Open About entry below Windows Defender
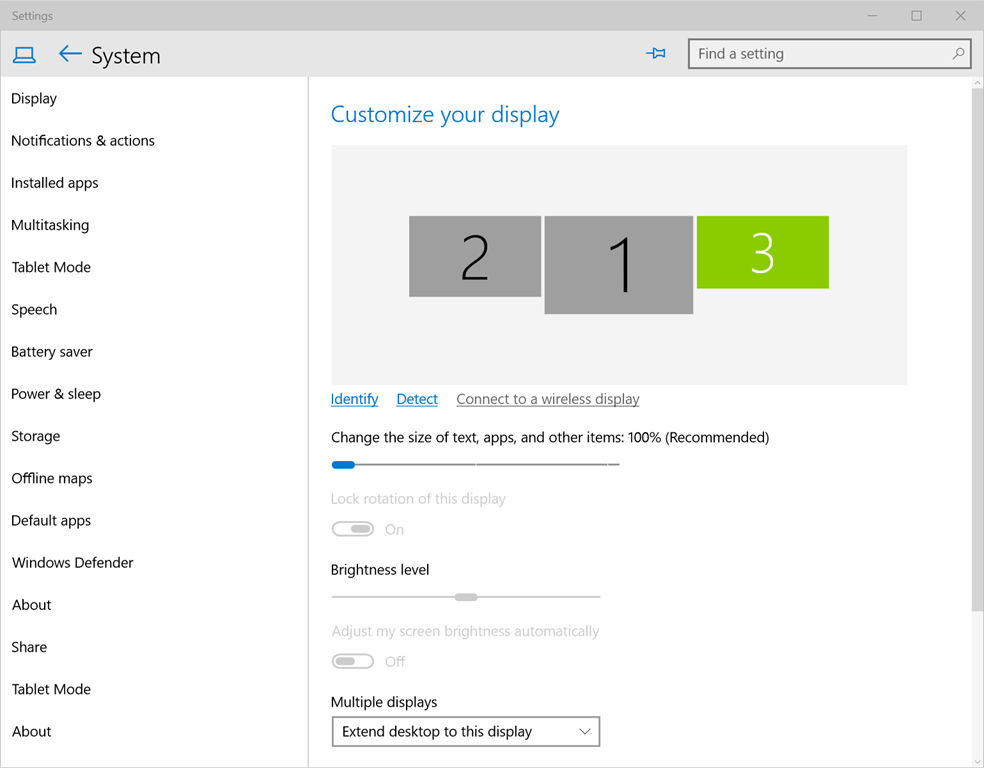Screen dimensions: 984x768 point(31,605)
